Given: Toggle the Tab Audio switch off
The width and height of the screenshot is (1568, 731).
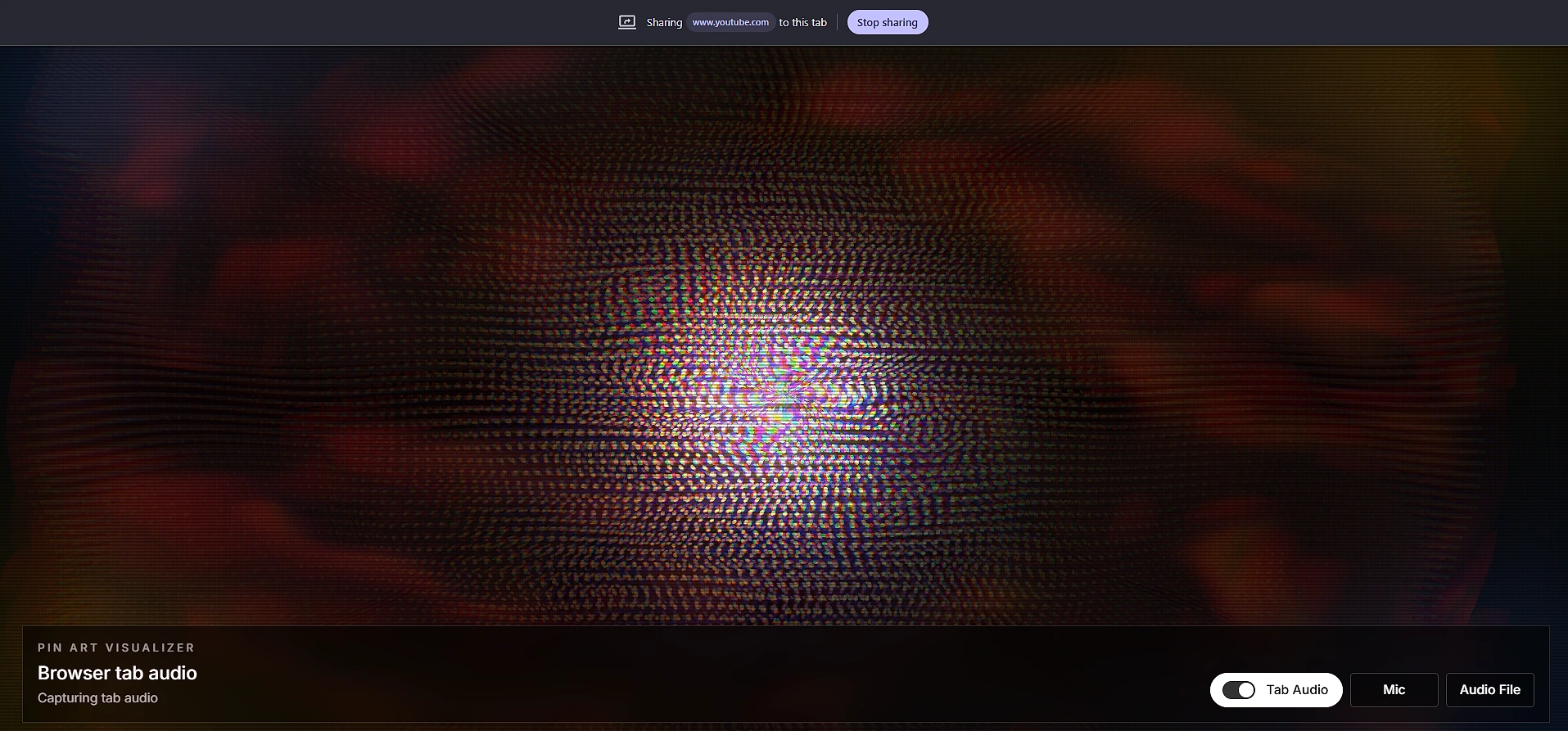Looking at the screenshot, I should 1239,690.
